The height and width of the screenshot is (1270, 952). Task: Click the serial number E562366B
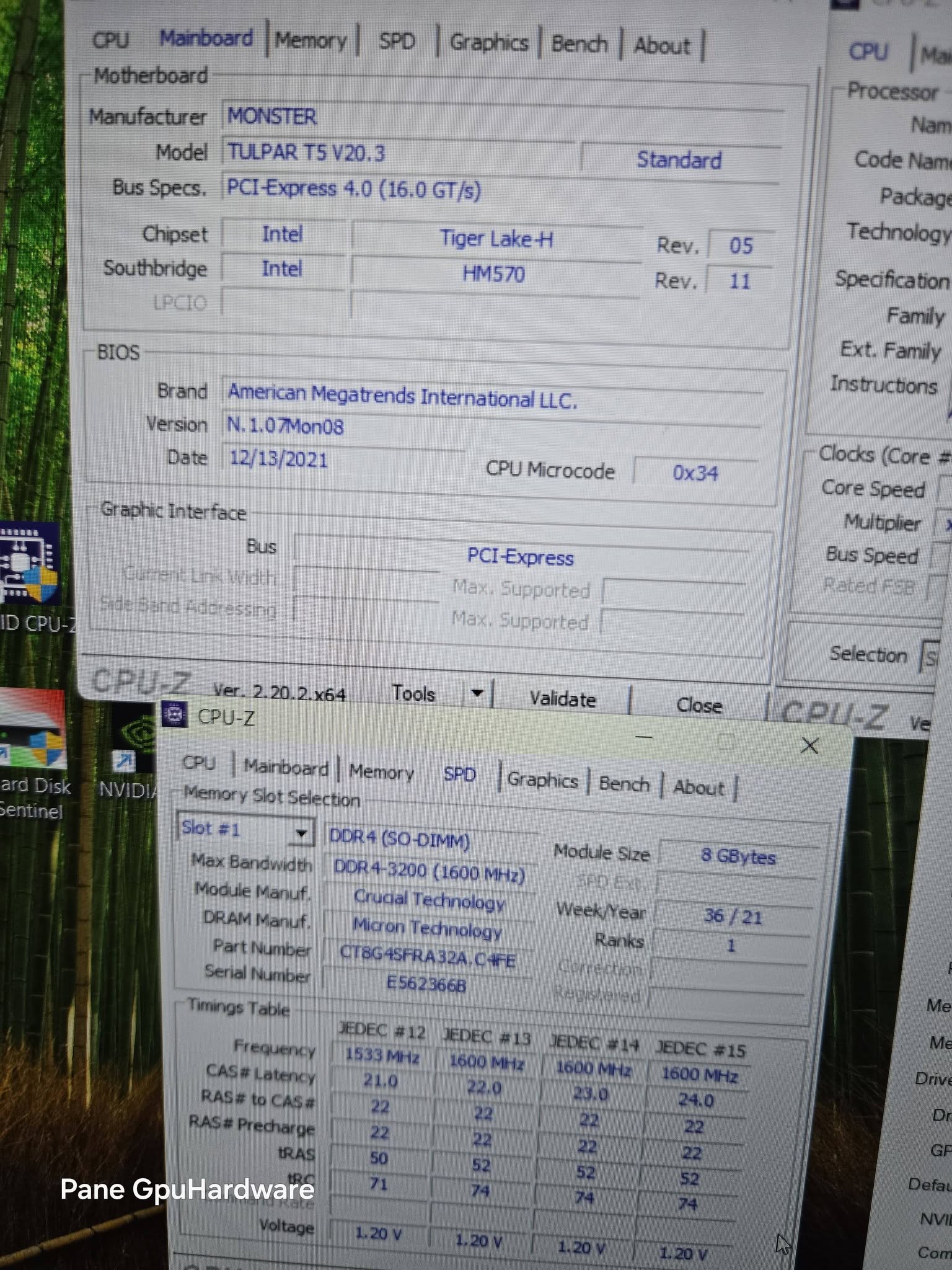(426, 984)
